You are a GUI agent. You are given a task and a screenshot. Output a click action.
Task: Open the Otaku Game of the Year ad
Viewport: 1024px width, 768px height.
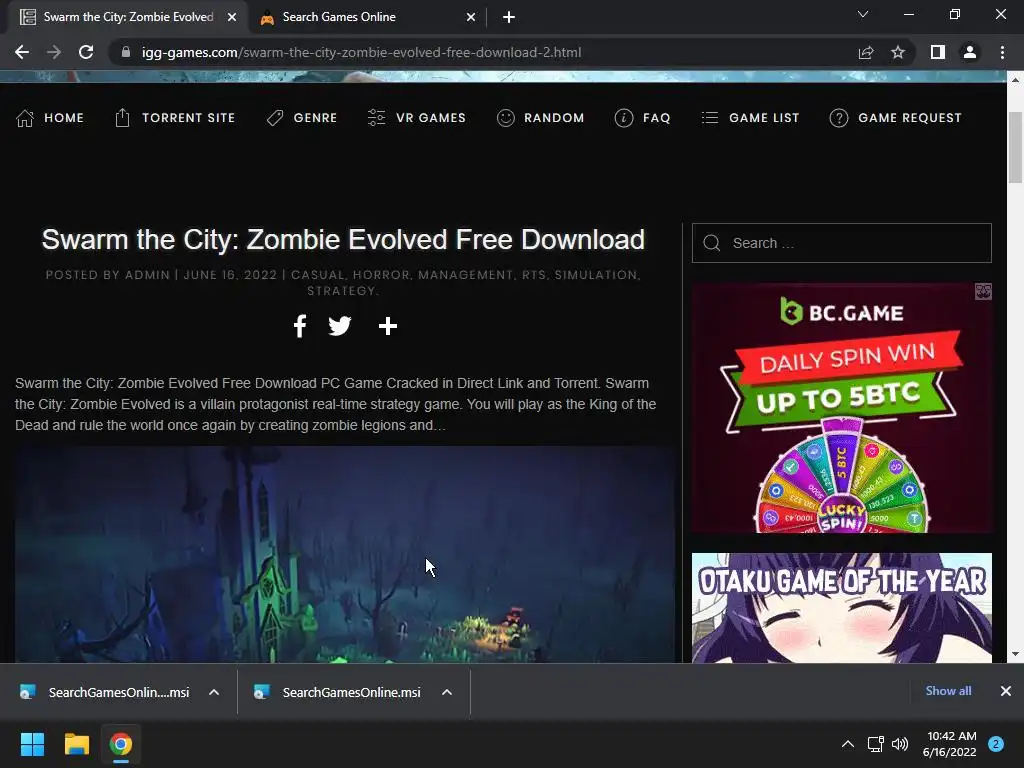(x=842, y=608)
